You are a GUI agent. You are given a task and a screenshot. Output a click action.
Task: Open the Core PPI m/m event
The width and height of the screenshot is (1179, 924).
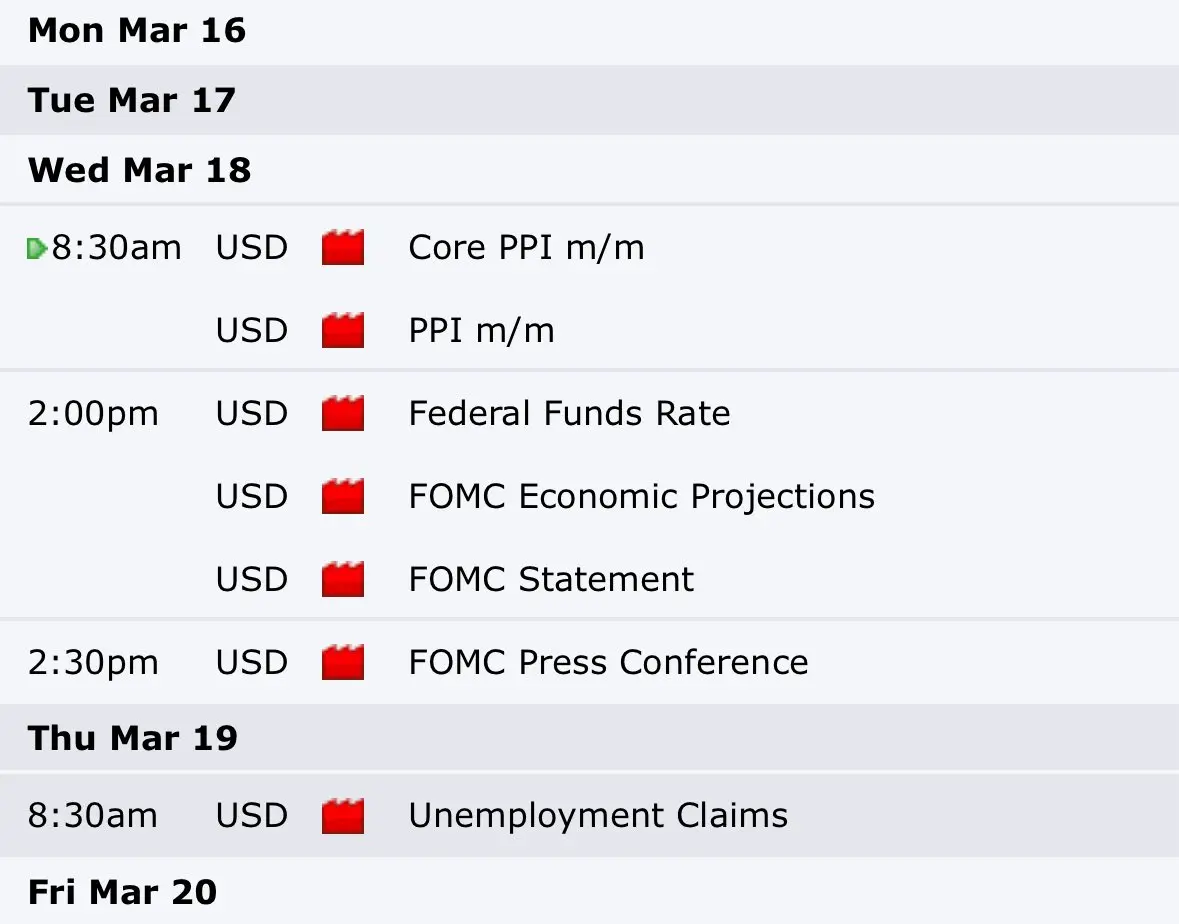point(526,248)
